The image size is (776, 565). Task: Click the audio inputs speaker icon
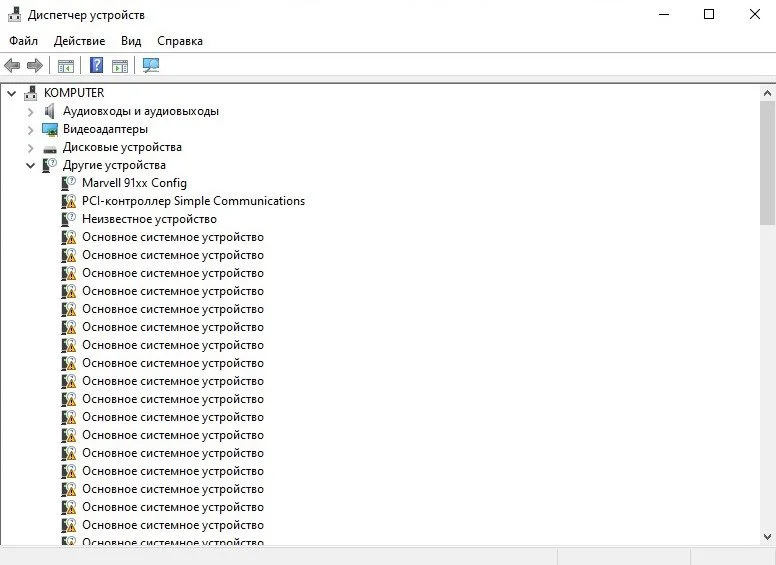point(49,111)
